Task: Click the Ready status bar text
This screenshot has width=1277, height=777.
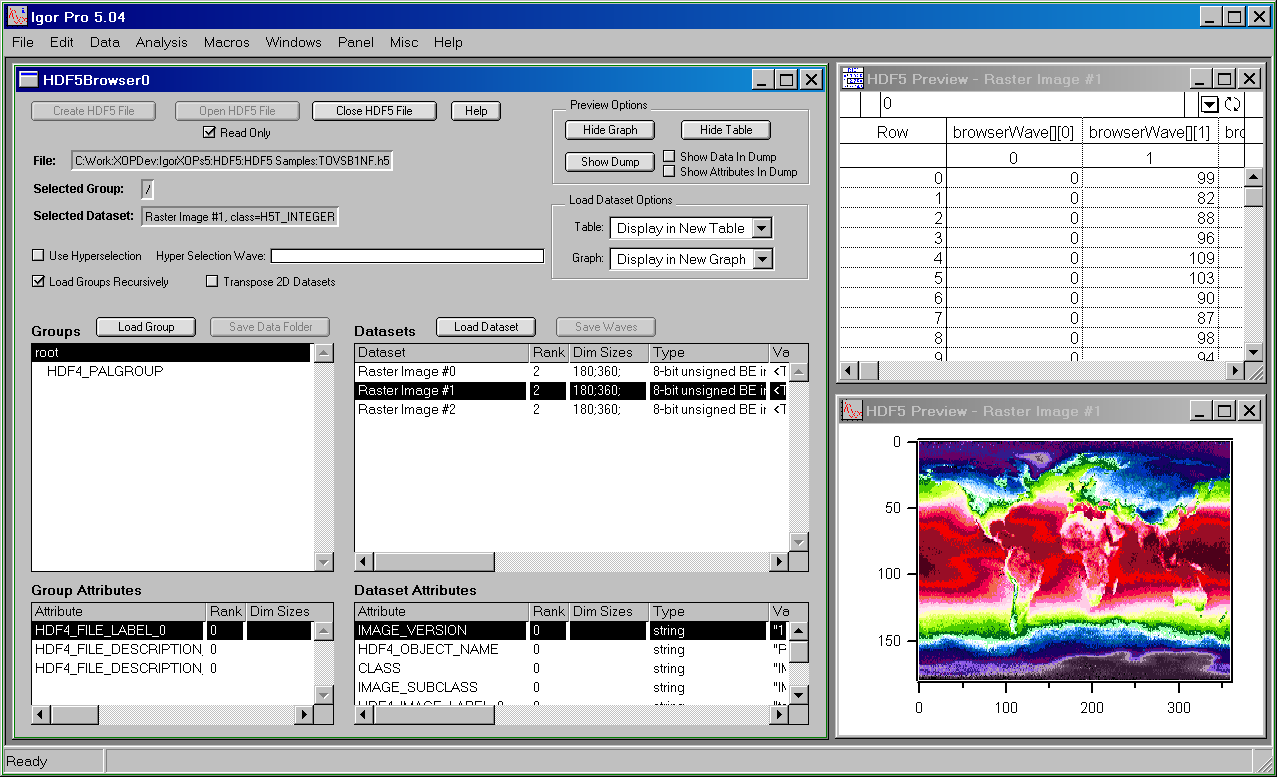Action: click(27, 761)
